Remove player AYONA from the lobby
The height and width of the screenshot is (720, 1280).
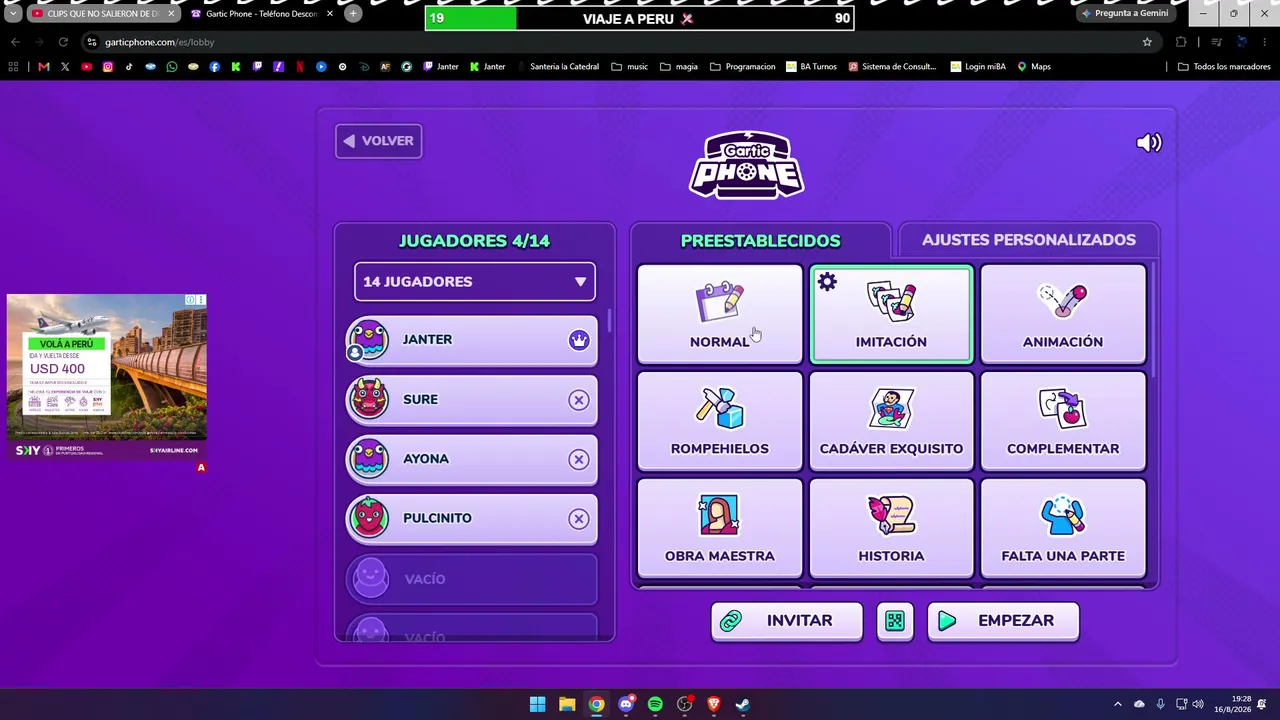[579, 459]
